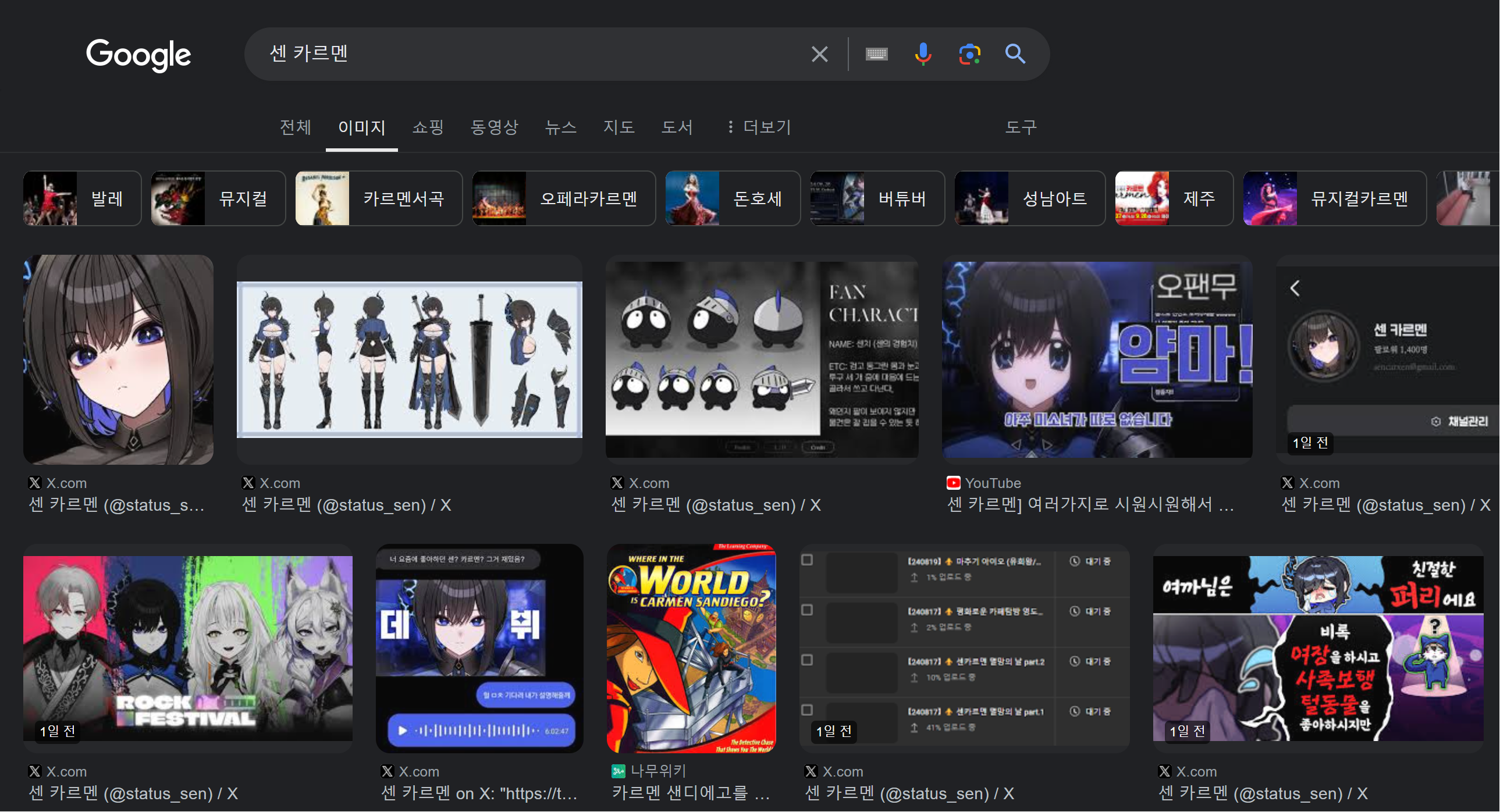
Task: Open the 쇼핑 tab
Action: coord(428,127)
